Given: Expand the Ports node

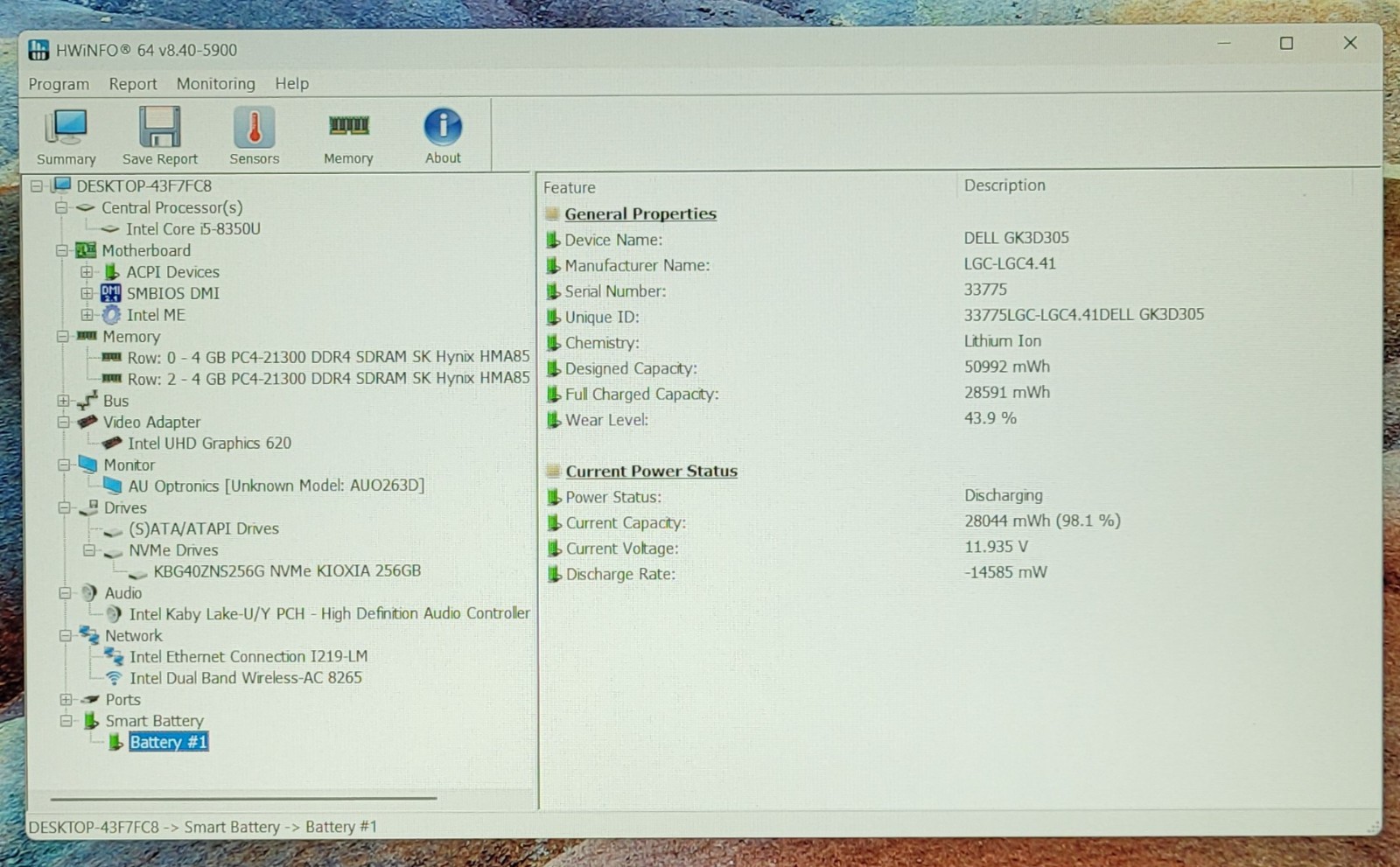Looking at the screenshot, I should point(66,700).
